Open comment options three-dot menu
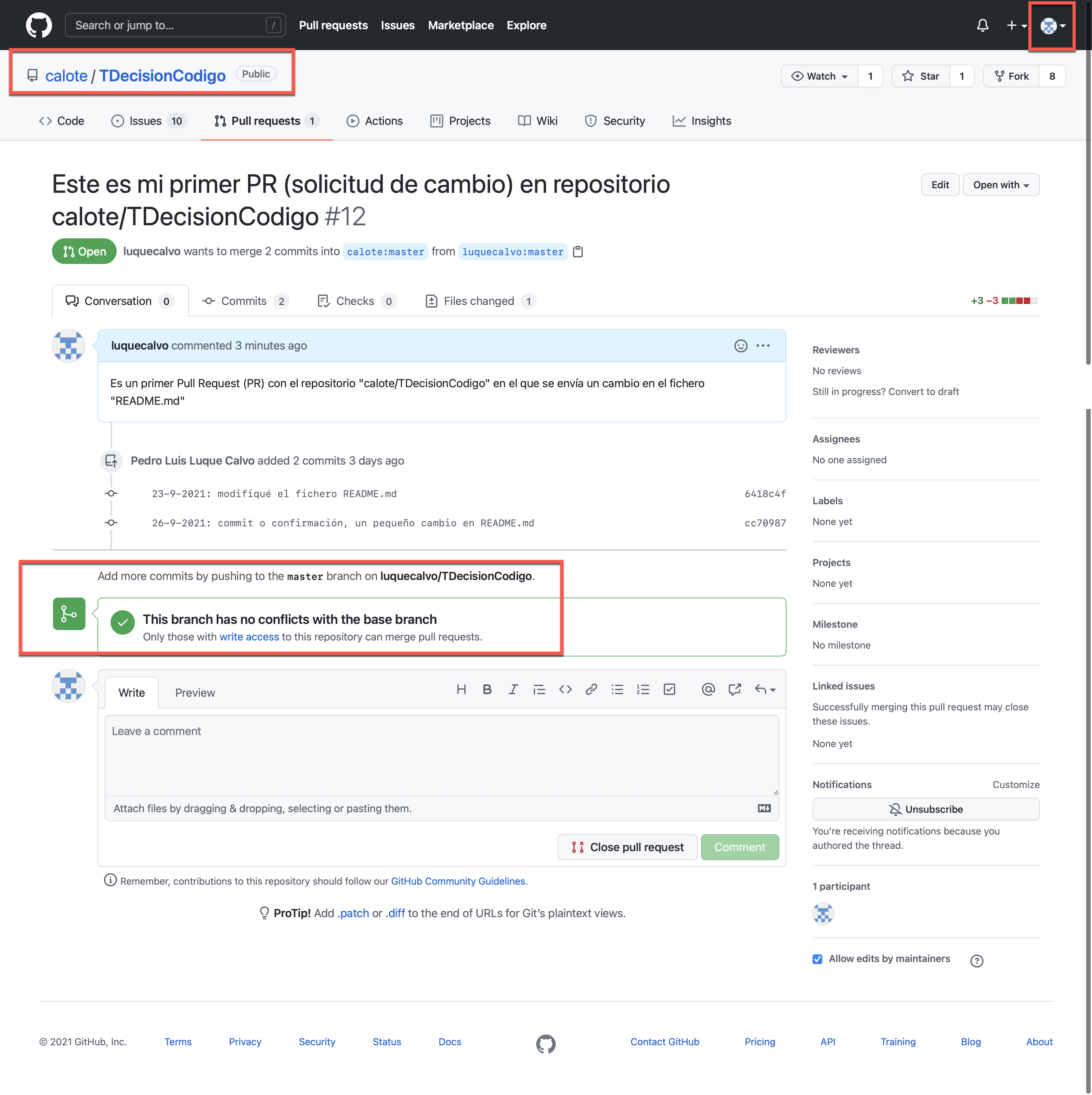Image resolution: width=1092 pixels, height=1095 pixels. point(763,346)
